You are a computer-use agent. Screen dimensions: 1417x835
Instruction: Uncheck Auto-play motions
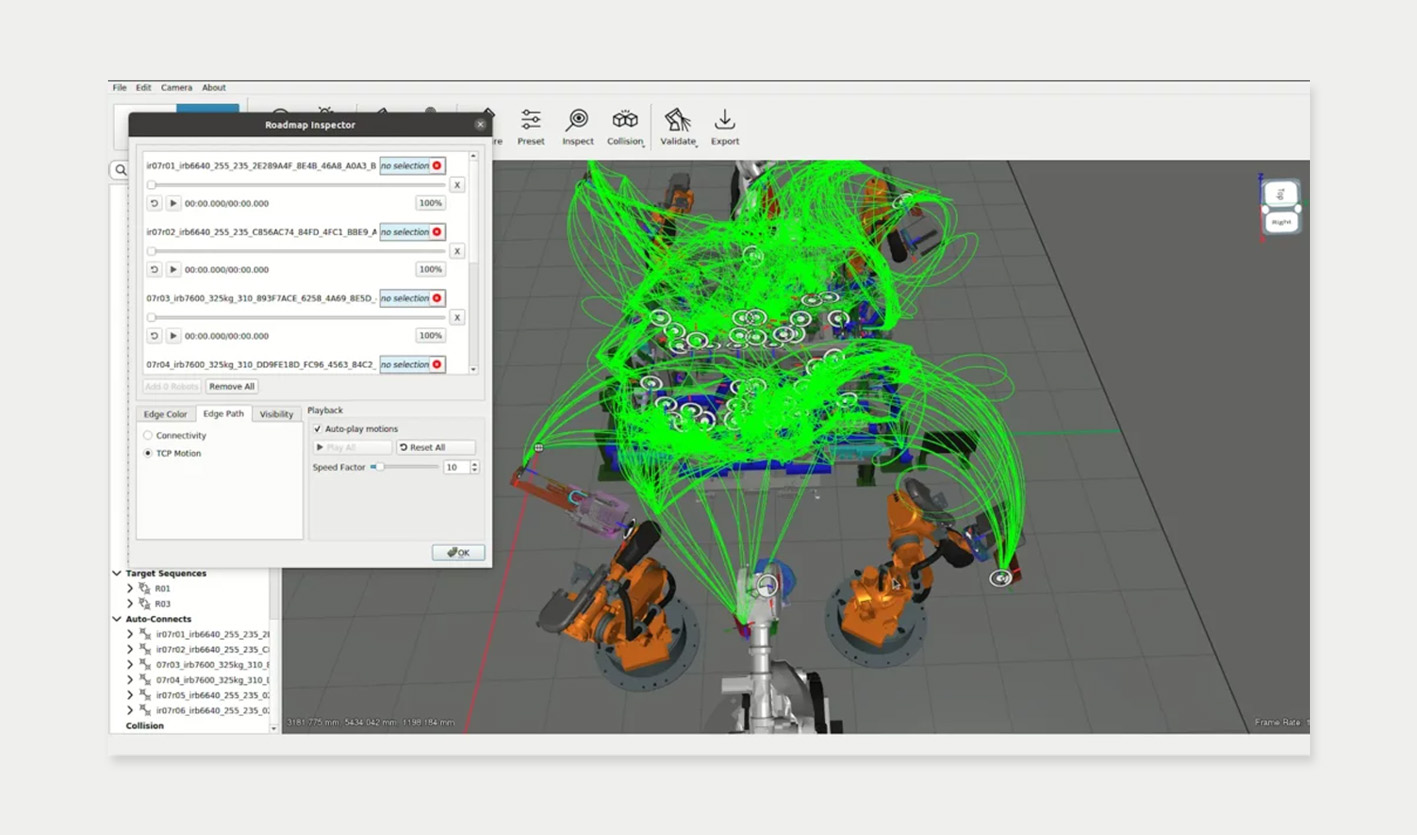pos(317,428)
